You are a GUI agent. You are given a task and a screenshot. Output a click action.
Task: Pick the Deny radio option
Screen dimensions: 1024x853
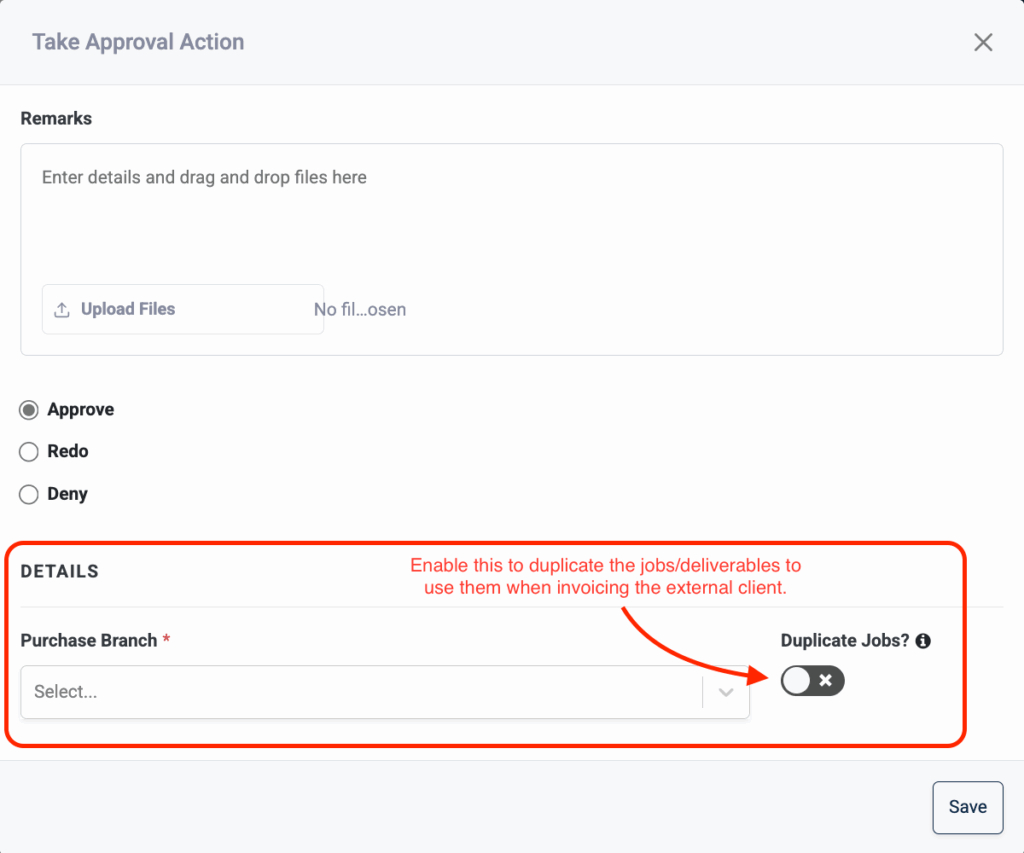coord(29,494)
